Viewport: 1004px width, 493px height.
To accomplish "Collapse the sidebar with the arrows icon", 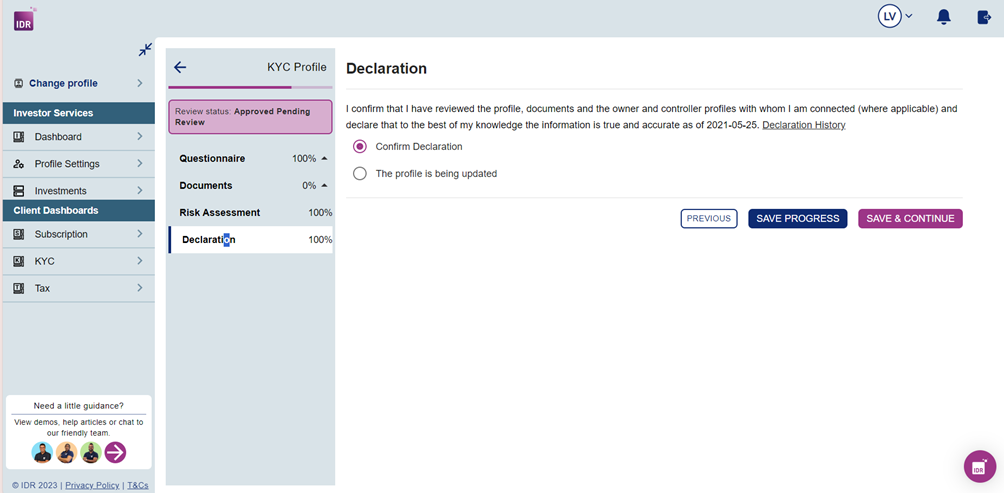I will click(145, 49).
